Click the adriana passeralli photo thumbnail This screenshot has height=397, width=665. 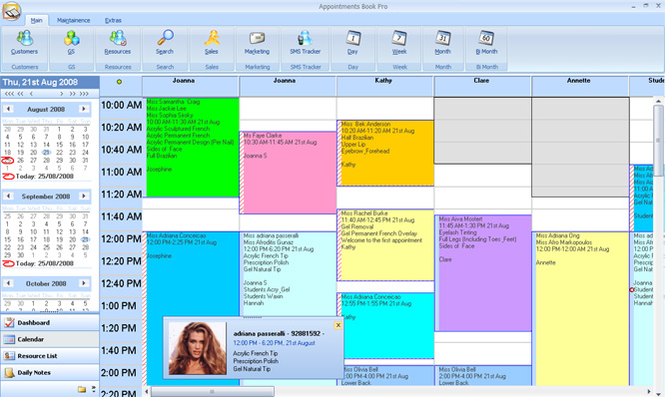tap(197, 348)
